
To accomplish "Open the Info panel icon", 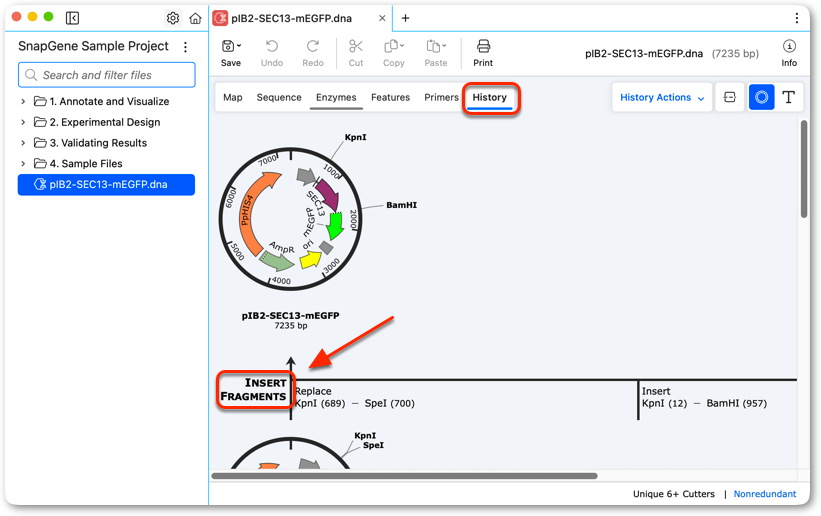I will (x=789, y=46).
